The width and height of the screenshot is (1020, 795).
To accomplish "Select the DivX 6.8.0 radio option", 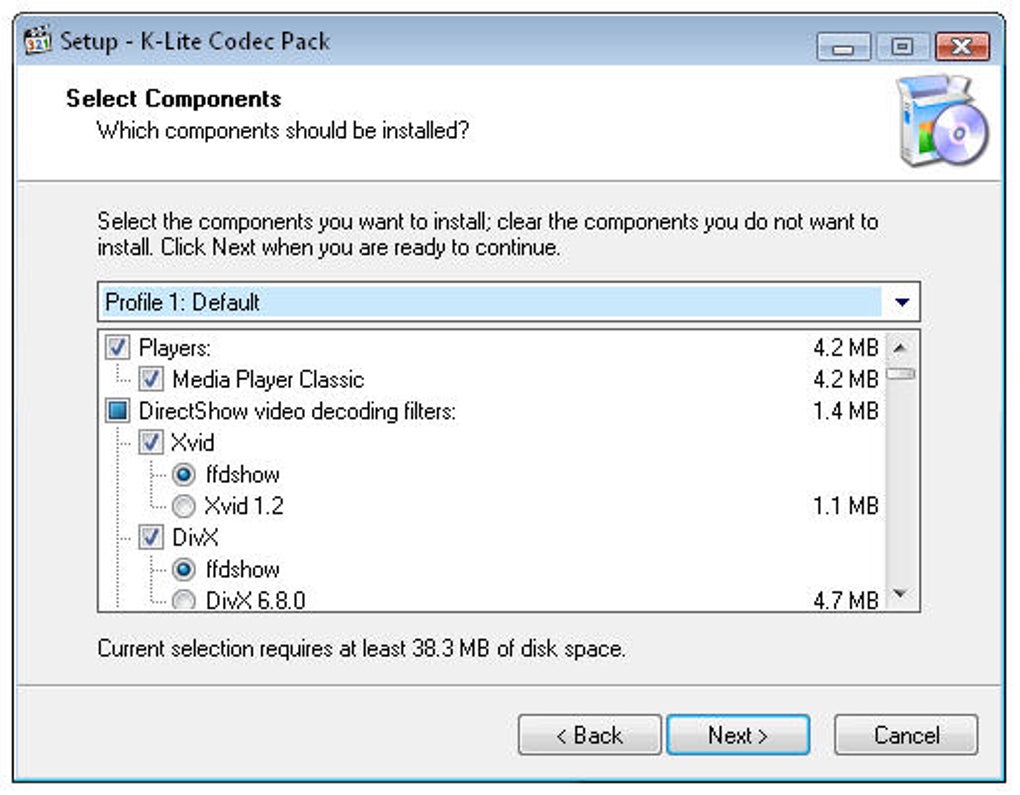I will tap(184, 600).
